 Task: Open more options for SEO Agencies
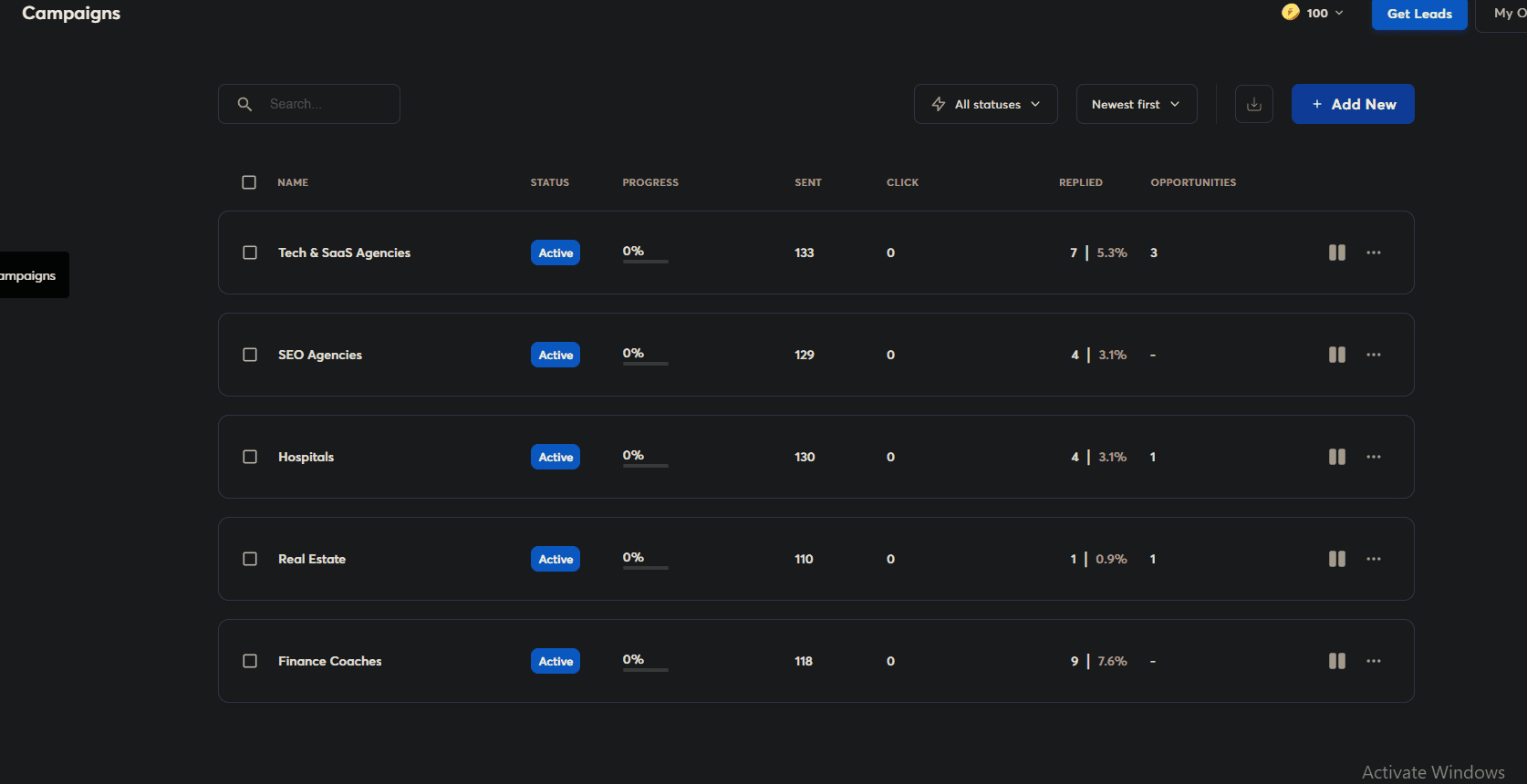[1374, 355]
